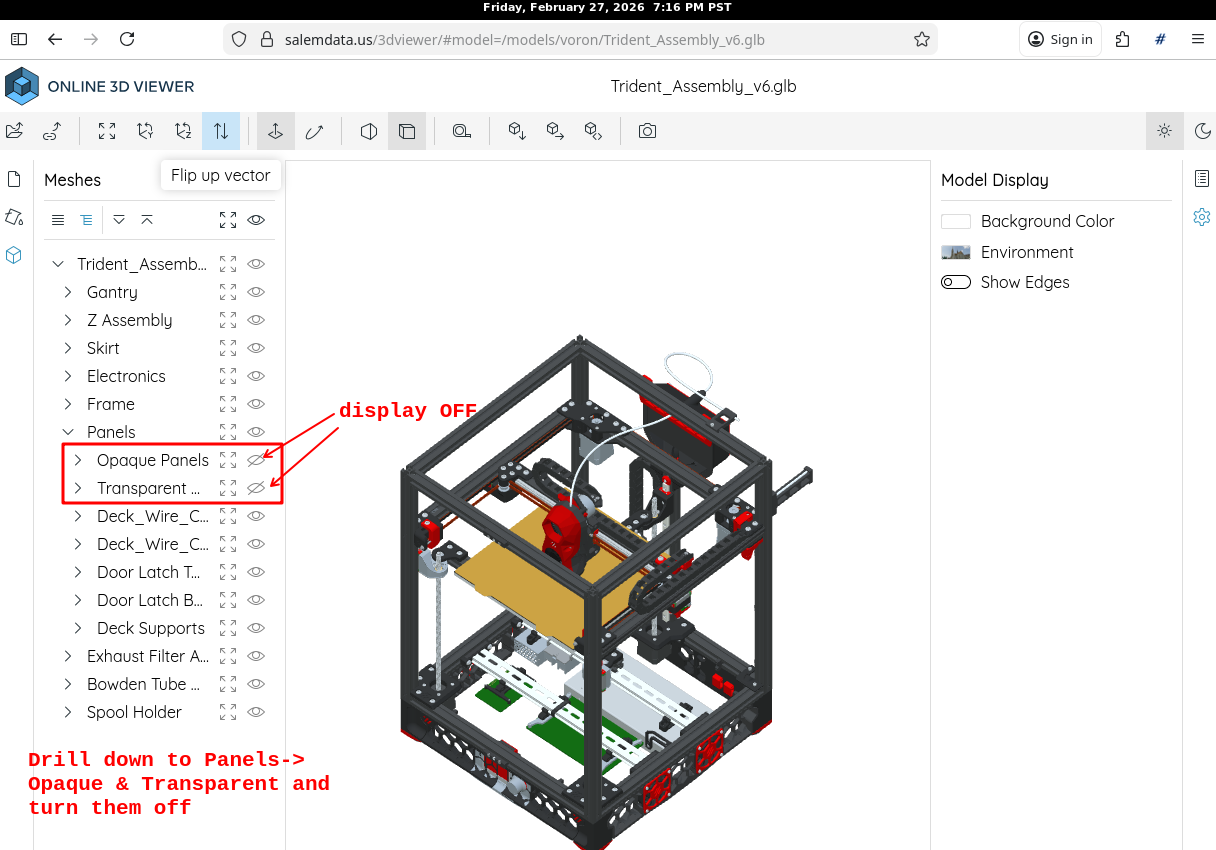The height and width of the screenshot is (850, 1216).
Task: Click the fit model to window icon
Action: 107,131
